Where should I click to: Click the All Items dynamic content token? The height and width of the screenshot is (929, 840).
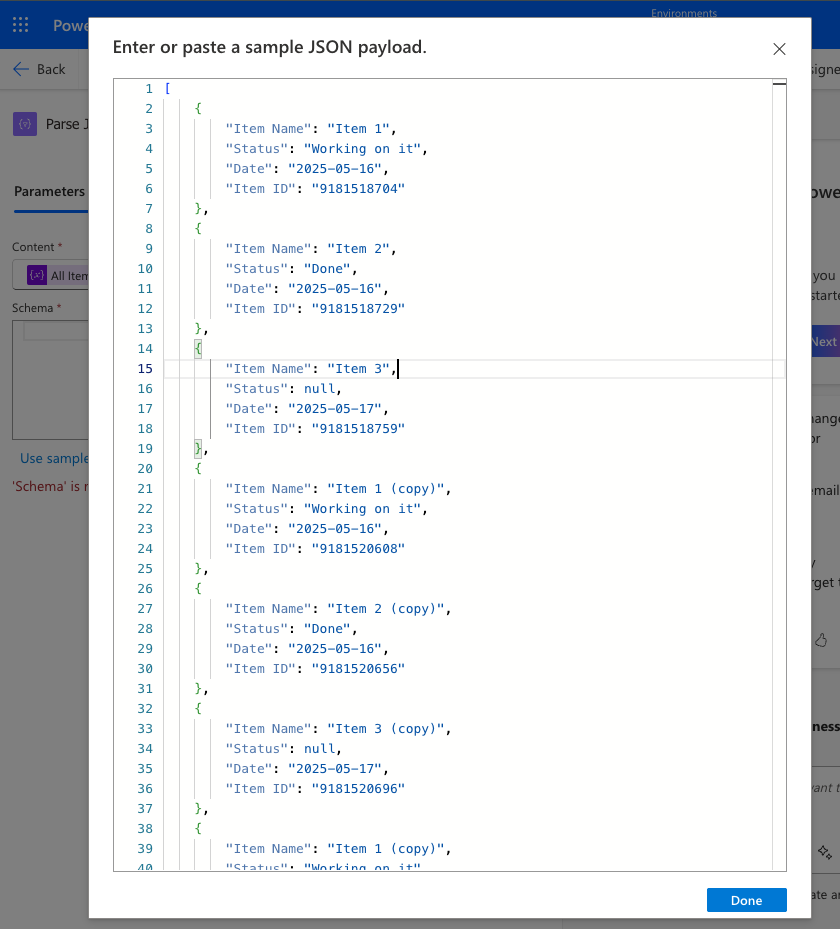click(57, 276)
